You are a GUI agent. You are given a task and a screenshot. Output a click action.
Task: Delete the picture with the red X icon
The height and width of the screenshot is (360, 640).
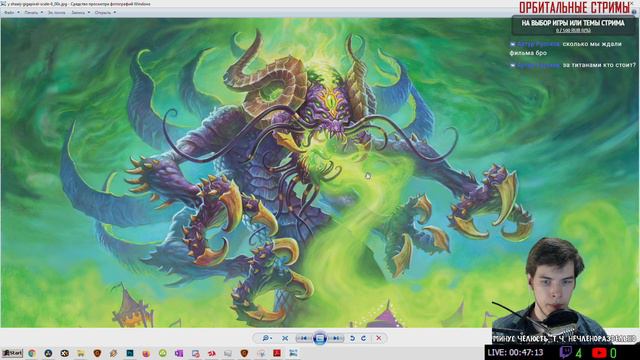click(379, 338)
